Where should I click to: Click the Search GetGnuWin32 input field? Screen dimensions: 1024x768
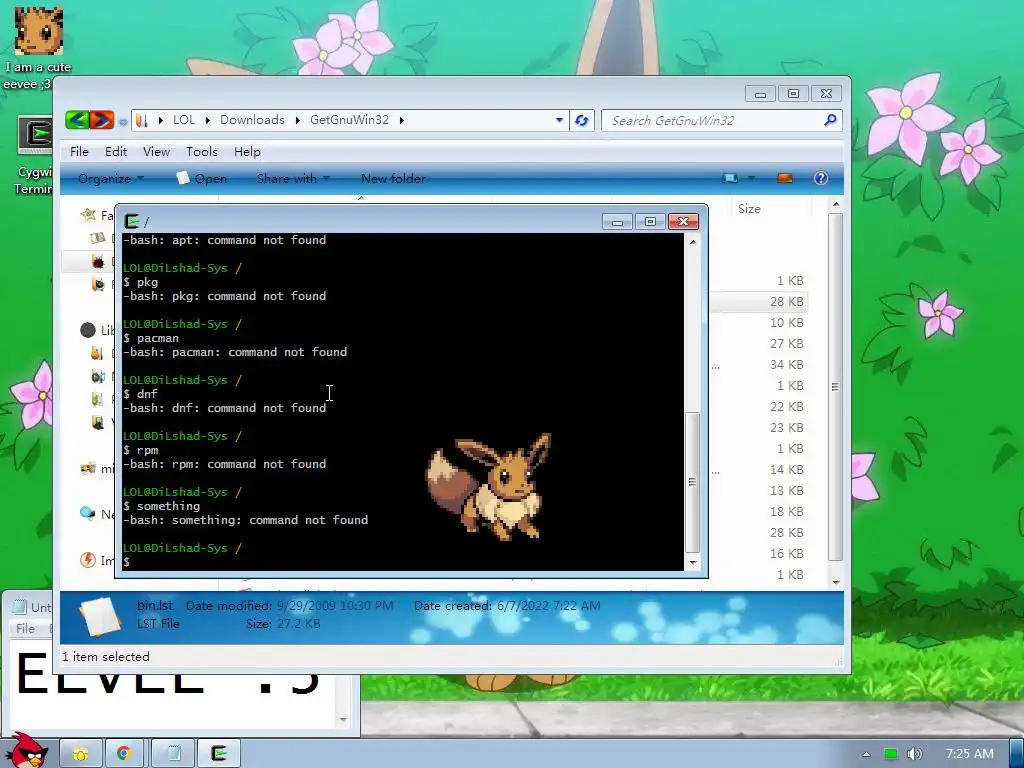click(712, 120)
